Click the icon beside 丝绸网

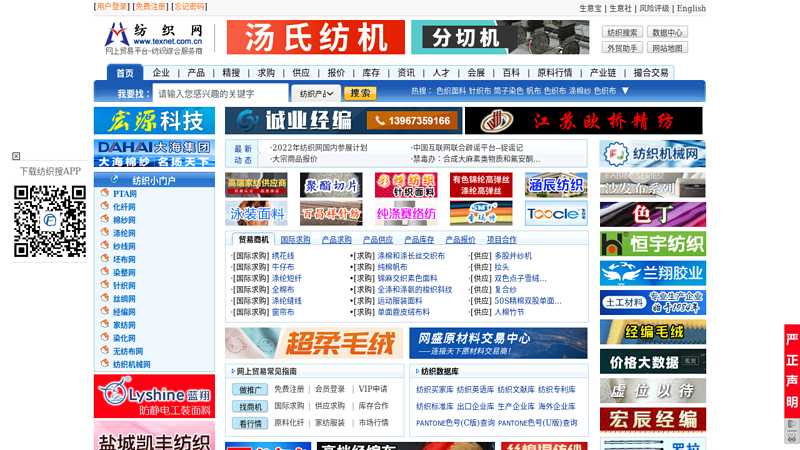click(105, 298)
